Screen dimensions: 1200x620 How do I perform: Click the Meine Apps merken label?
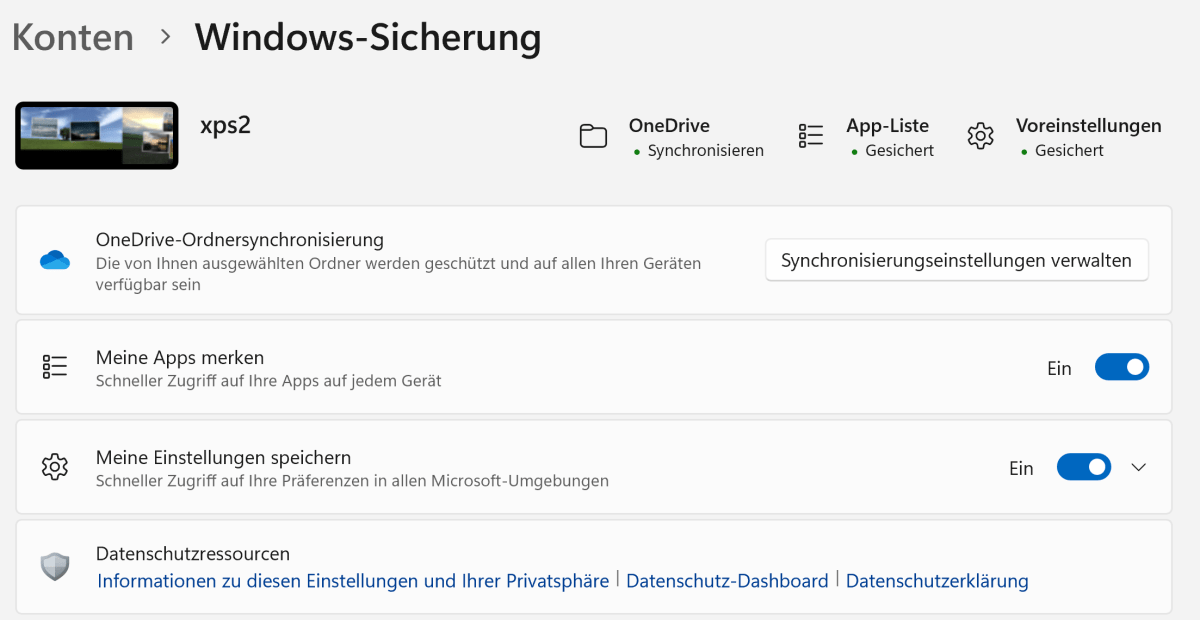click(x=180, y=357)
